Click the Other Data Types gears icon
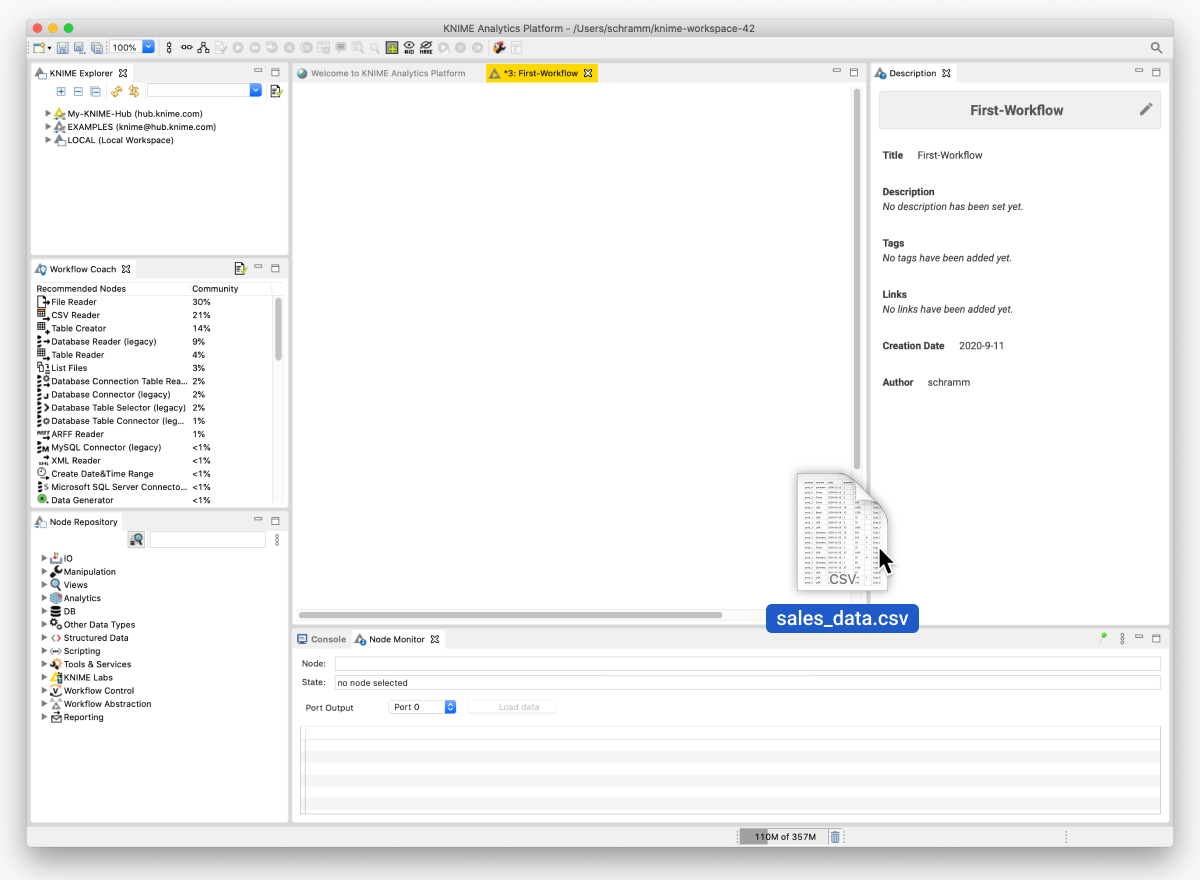This screenshot has height=880, width=1200. pyautogui.click(x=56, y=624)
